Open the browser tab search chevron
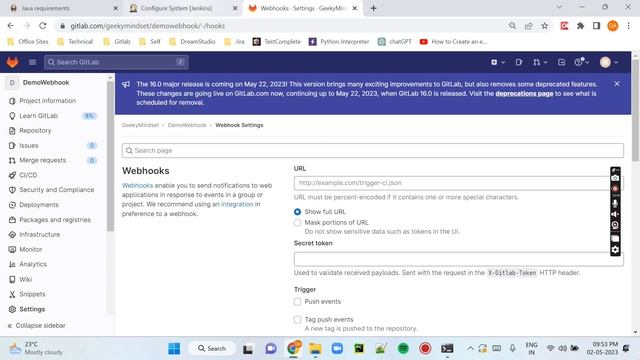 coord(559,7)
